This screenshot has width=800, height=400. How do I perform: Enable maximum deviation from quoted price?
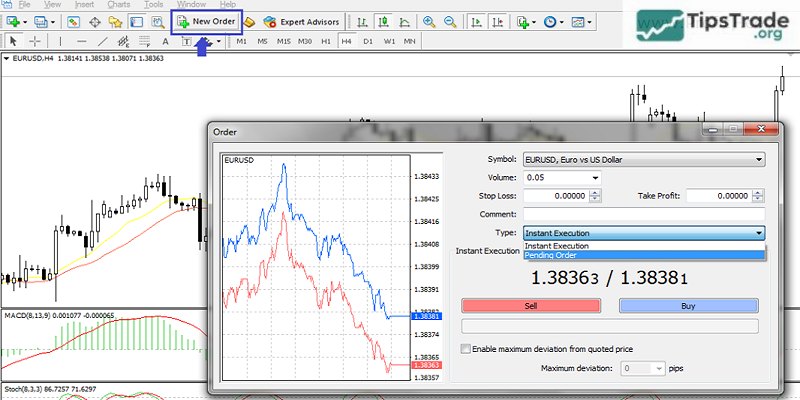tap(465, 348)
